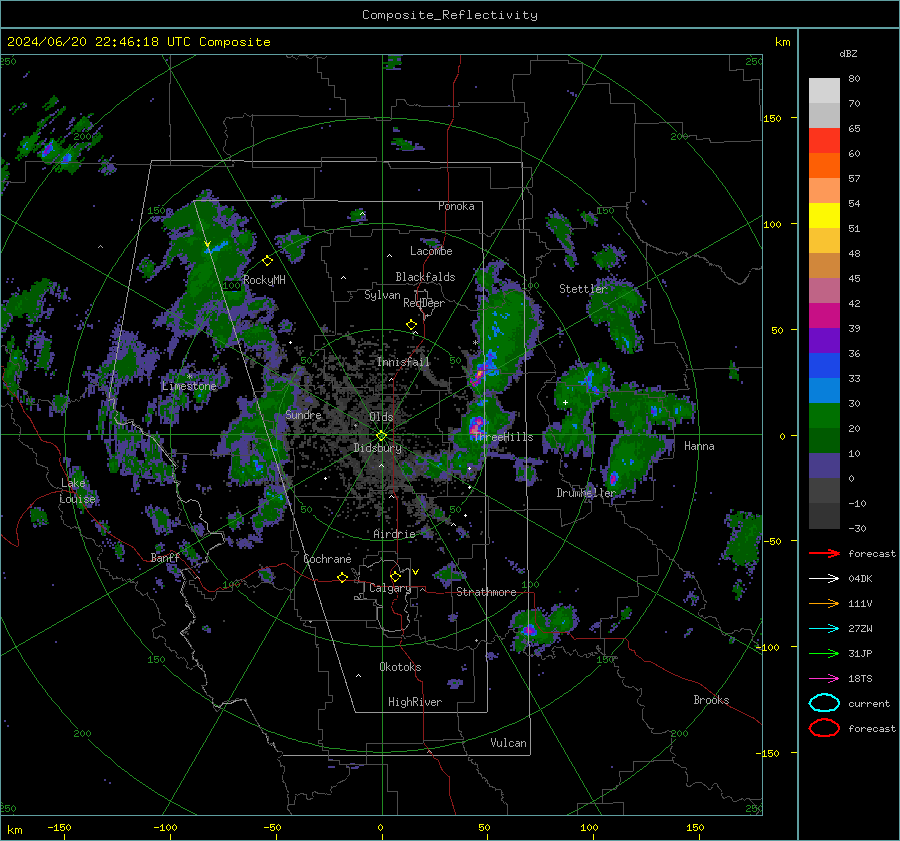Click the Lacombe town label

point(431,251)
